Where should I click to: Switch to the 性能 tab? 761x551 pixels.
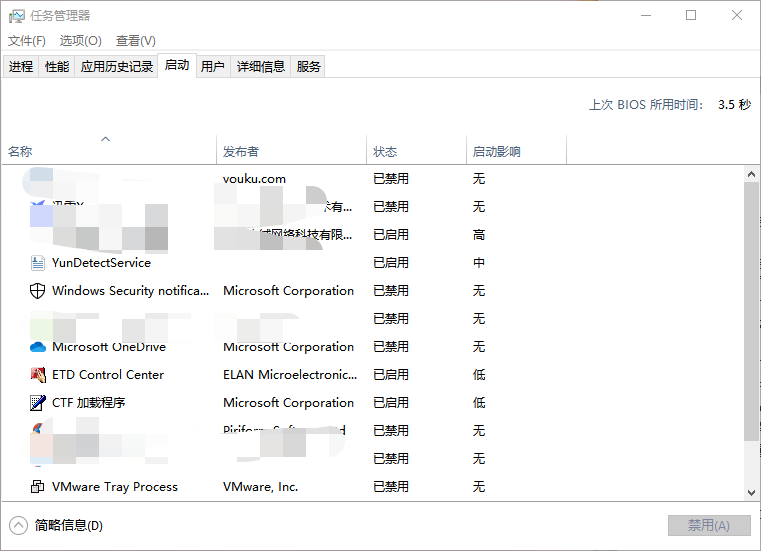coord(57,67)
